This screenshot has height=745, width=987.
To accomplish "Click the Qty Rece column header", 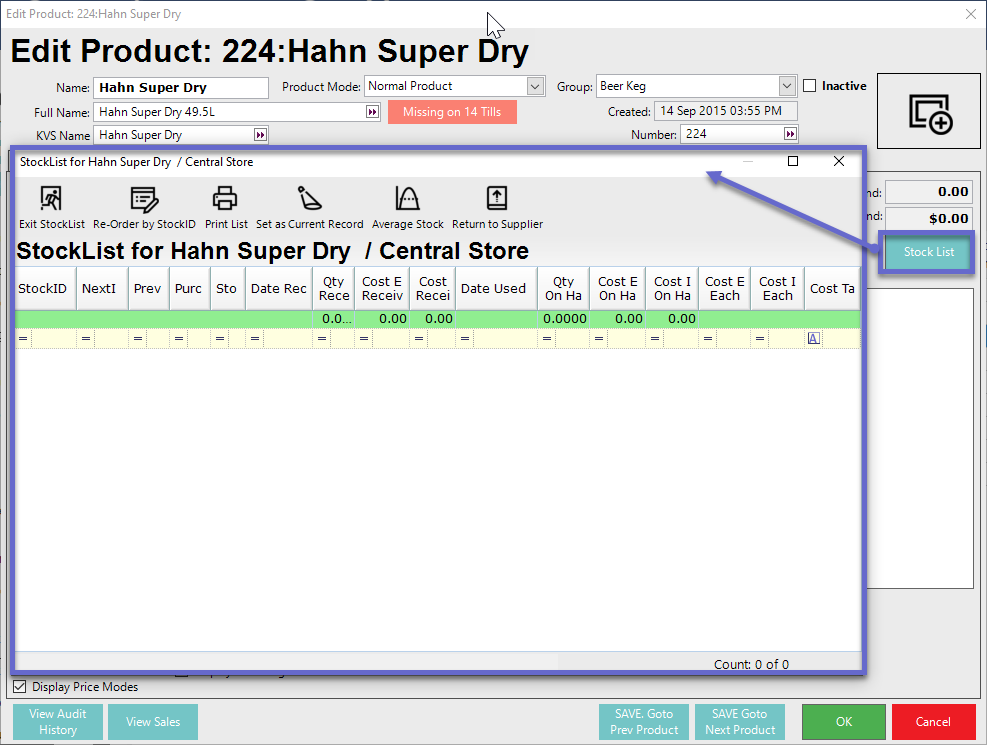I will point(334,288).
